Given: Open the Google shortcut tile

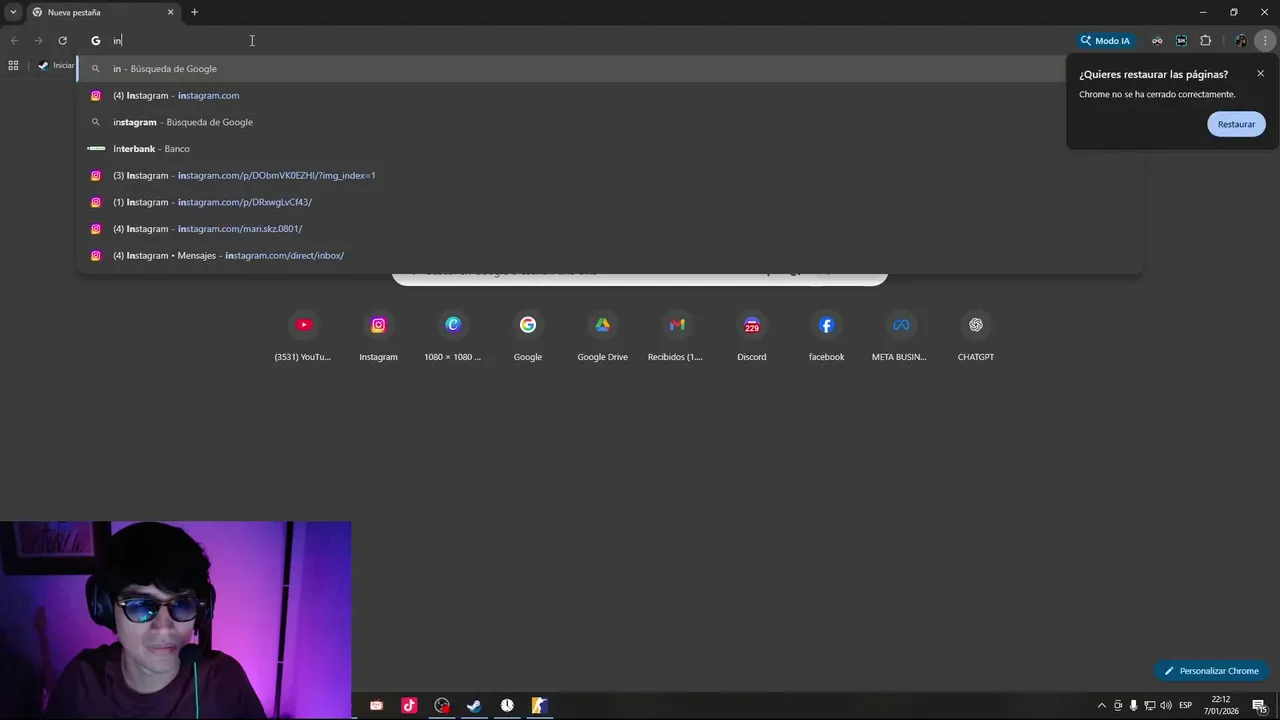Looking at the screenshot, I should click(527, 337).
